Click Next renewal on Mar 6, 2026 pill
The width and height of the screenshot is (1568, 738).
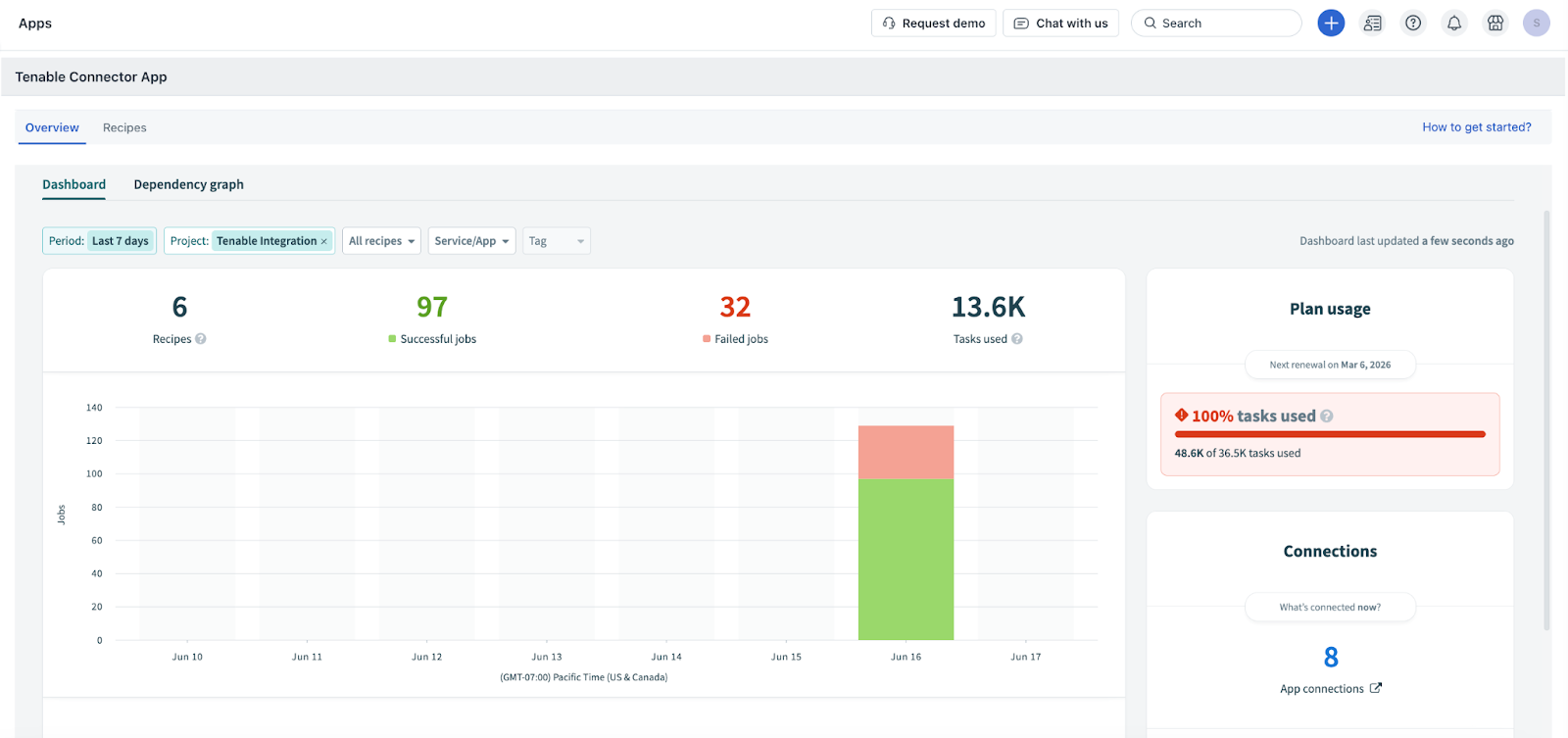point(1330,365)
